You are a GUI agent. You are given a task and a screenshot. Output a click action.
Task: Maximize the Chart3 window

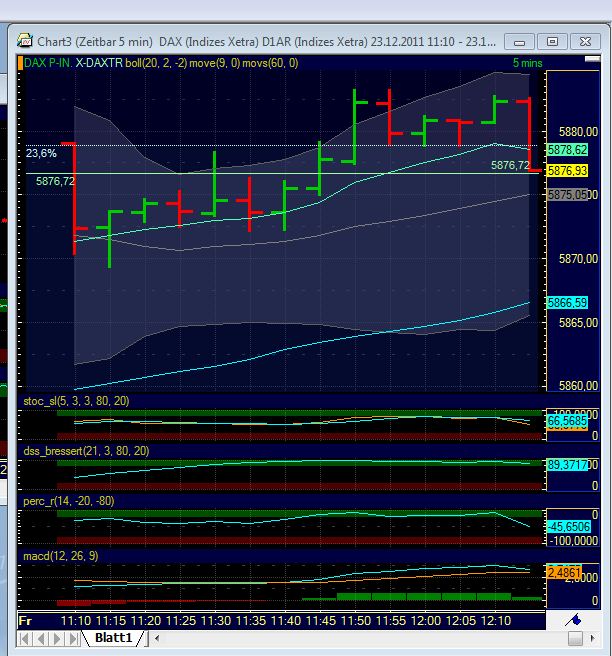click(x=550, y=42)
